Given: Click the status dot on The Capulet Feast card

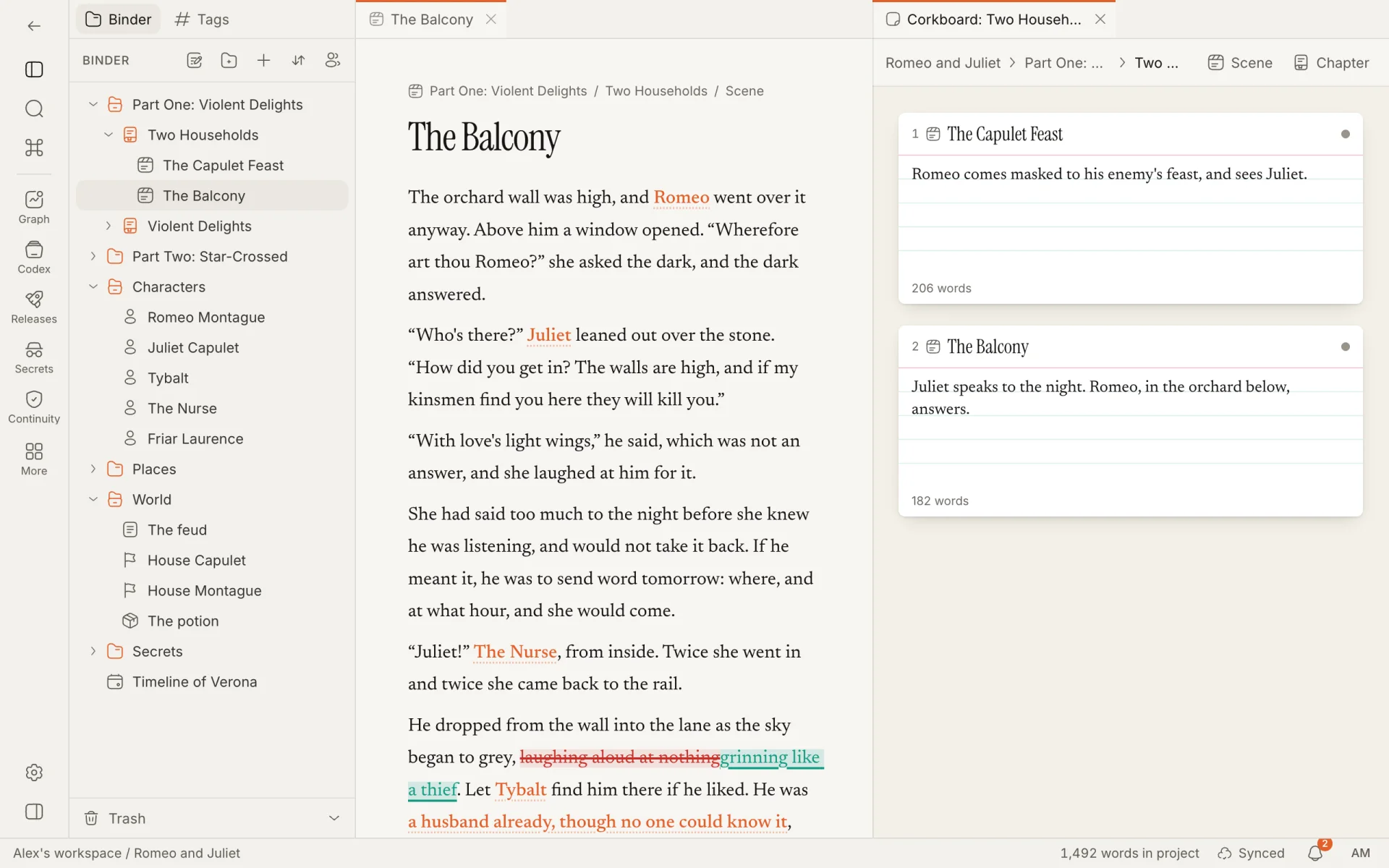Looking at the screenshot, I should 1346,134.
